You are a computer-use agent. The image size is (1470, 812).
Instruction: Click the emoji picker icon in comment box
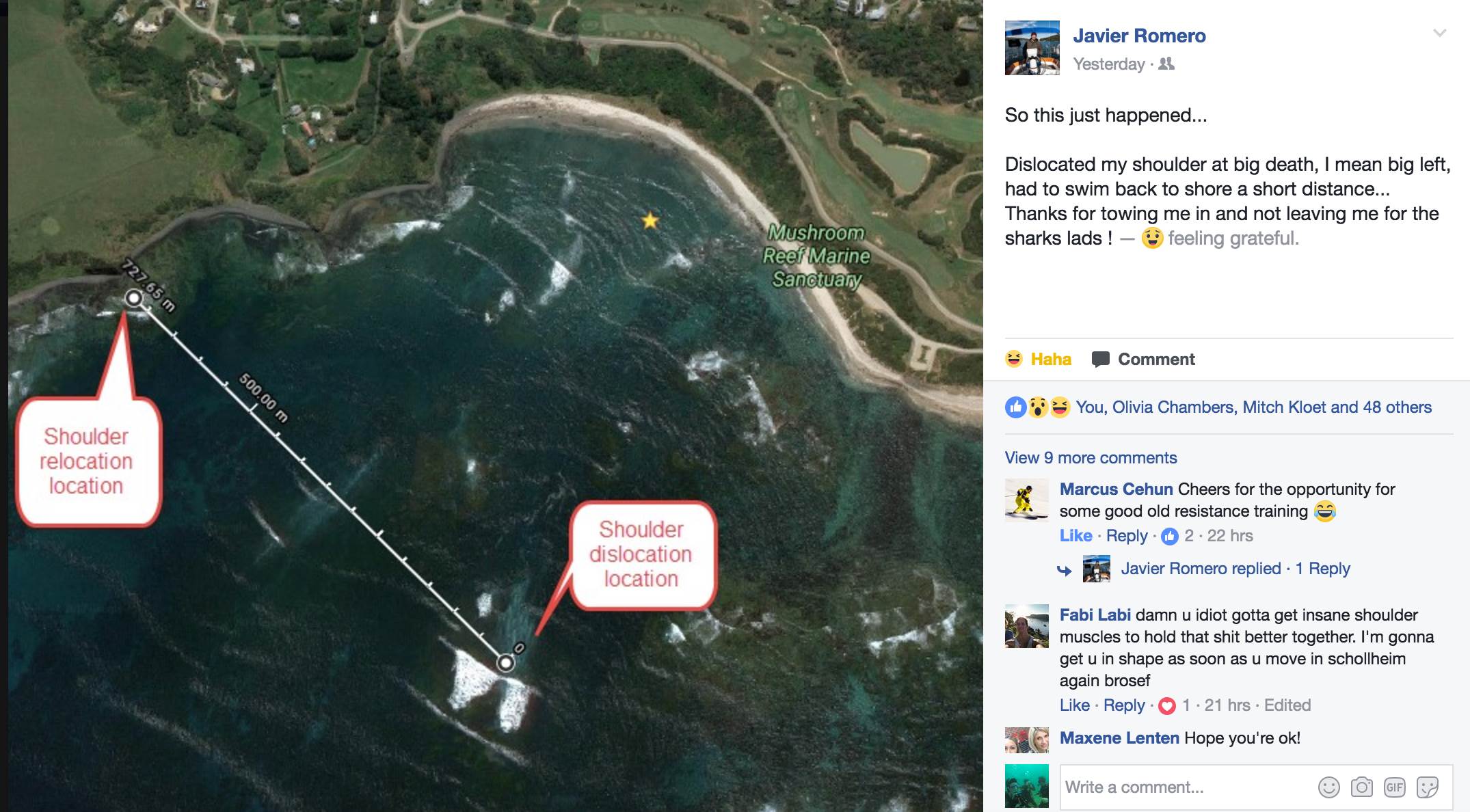pyautogui.click(x=1328, y=787)
